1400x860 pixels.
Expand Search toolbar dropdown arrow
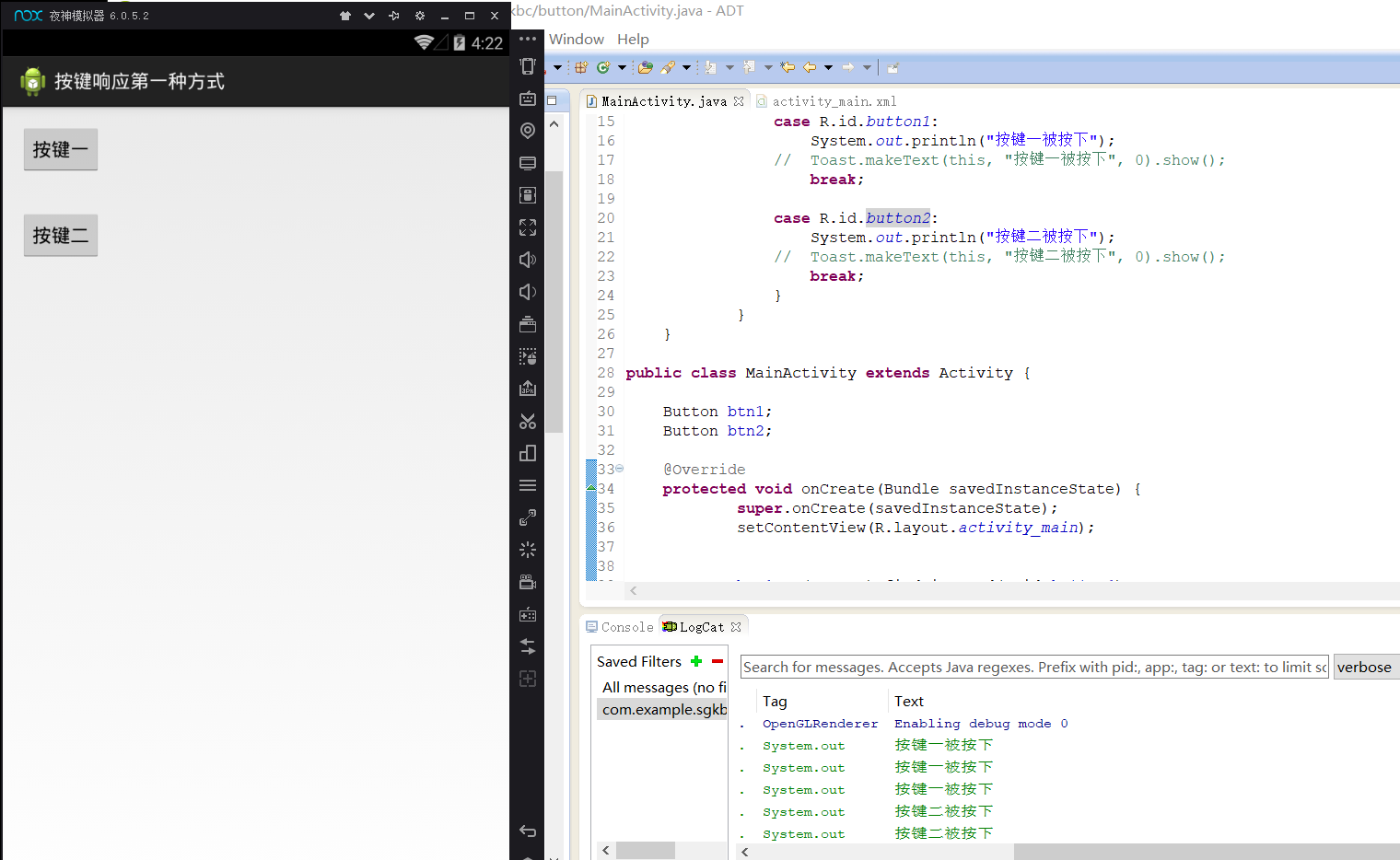[686, 67]
